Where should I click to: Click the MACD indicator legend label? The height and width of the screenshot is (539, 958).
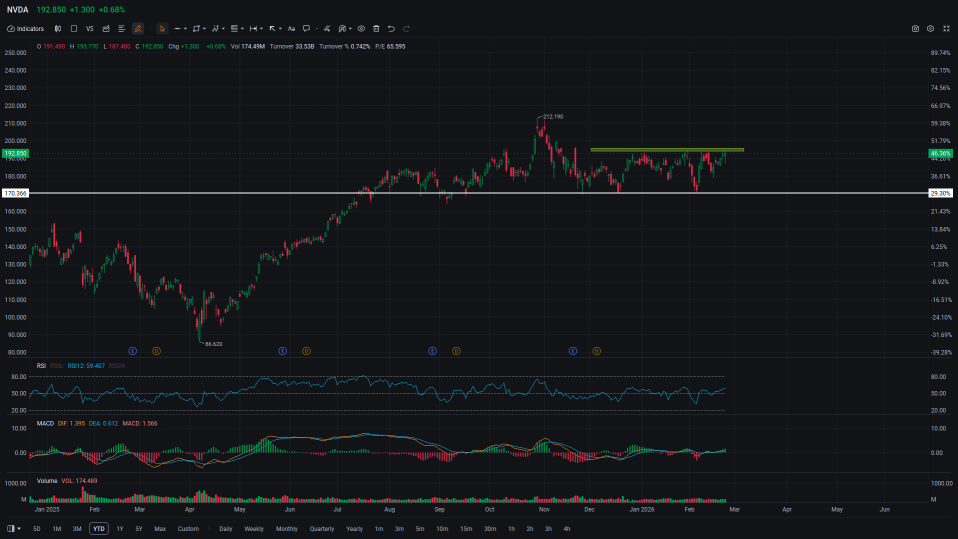tap(45, 423)
